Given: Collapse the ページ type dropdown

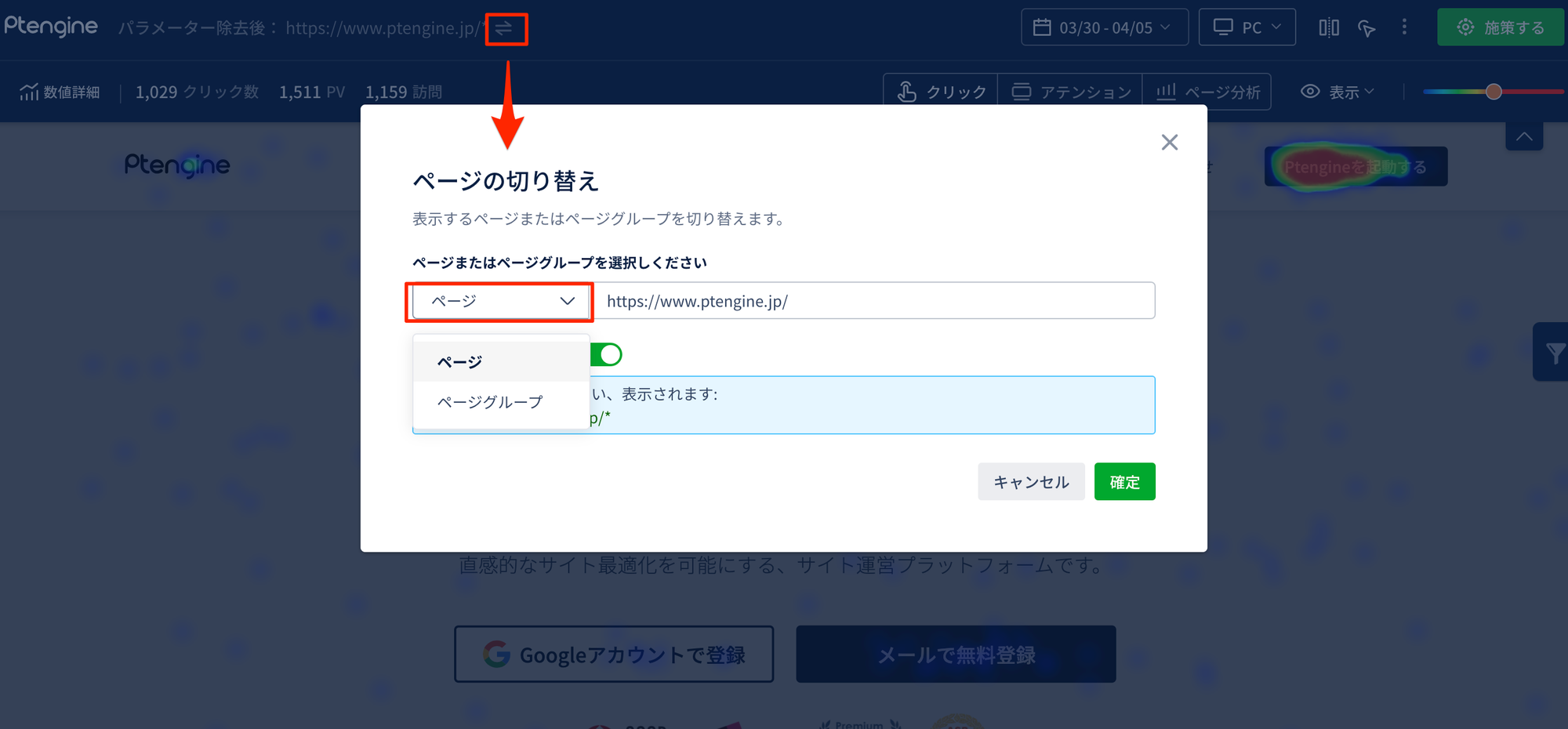Looking at the screenshot, I should tap(501, 301).
